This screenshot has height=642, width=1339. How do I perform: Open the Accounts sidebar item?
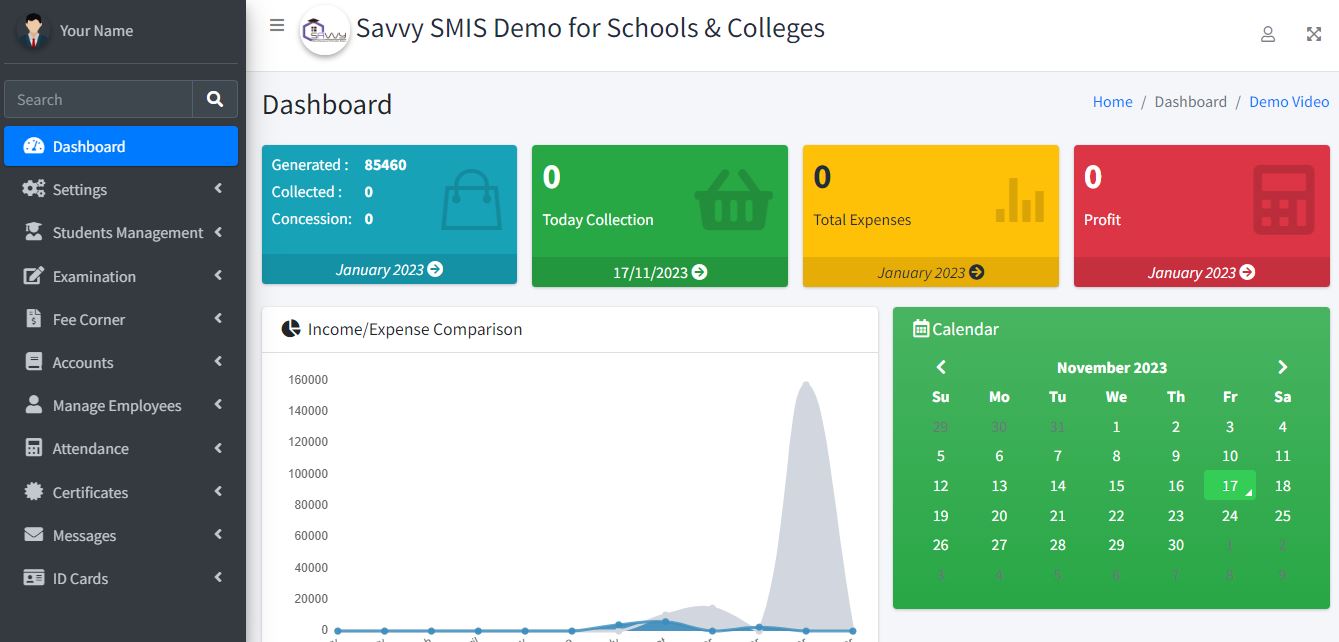pos(121,362)
